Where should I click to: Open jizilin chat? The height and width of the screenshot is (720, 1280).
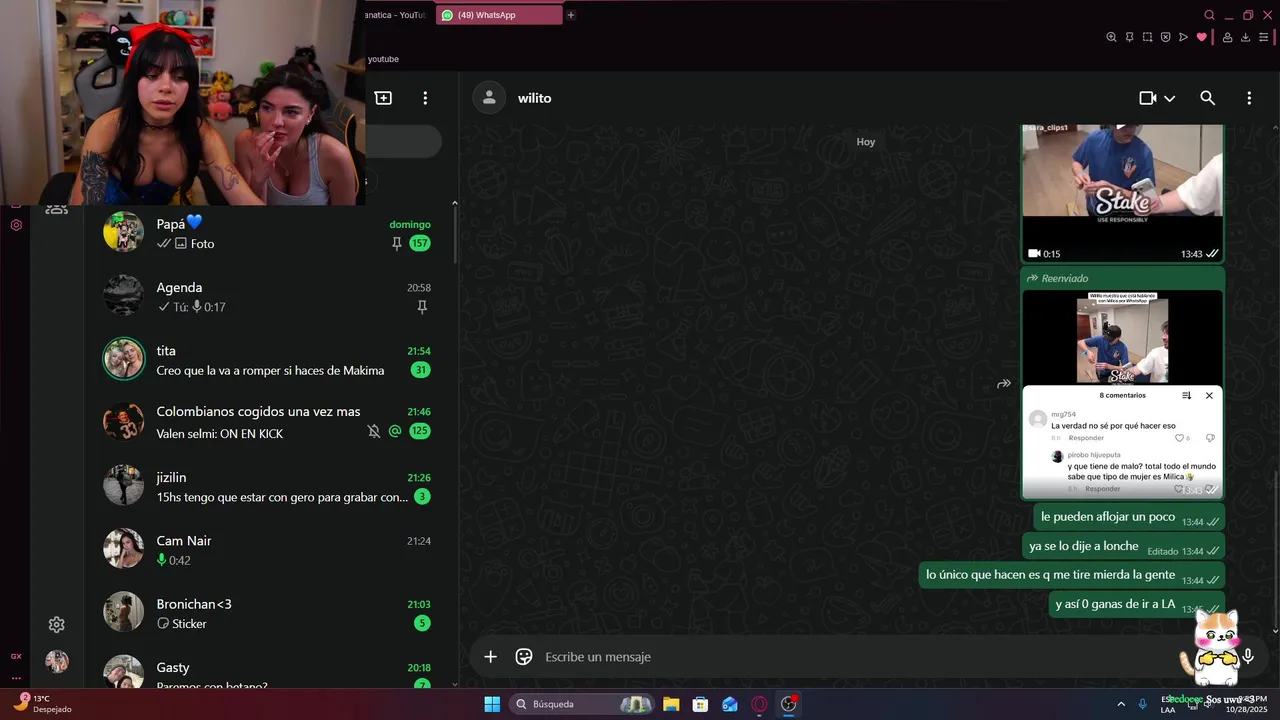(270, 486)
